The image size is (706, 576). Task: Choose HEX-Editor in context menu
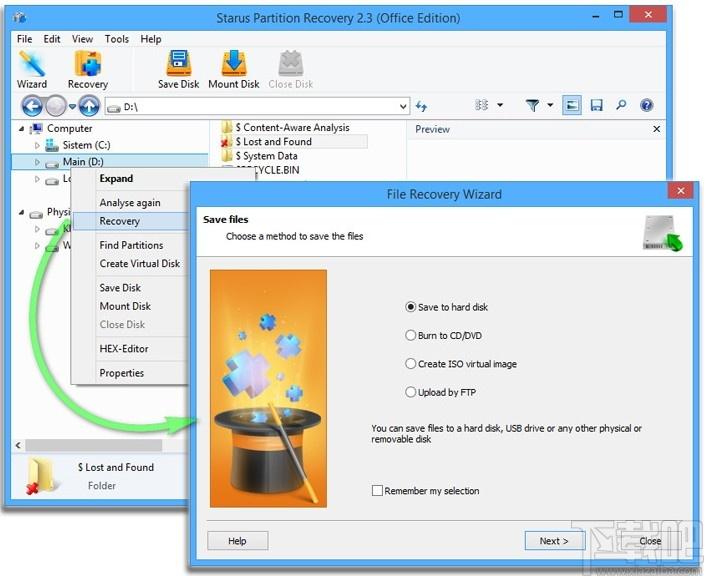coord(124,349)
